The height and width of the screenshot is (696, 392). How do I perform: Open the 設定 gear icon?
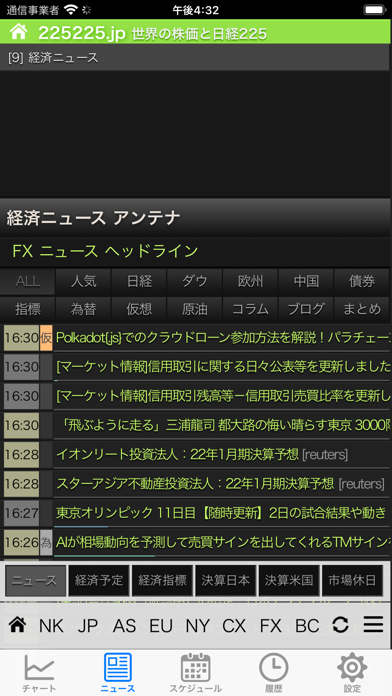pos(352,667)
